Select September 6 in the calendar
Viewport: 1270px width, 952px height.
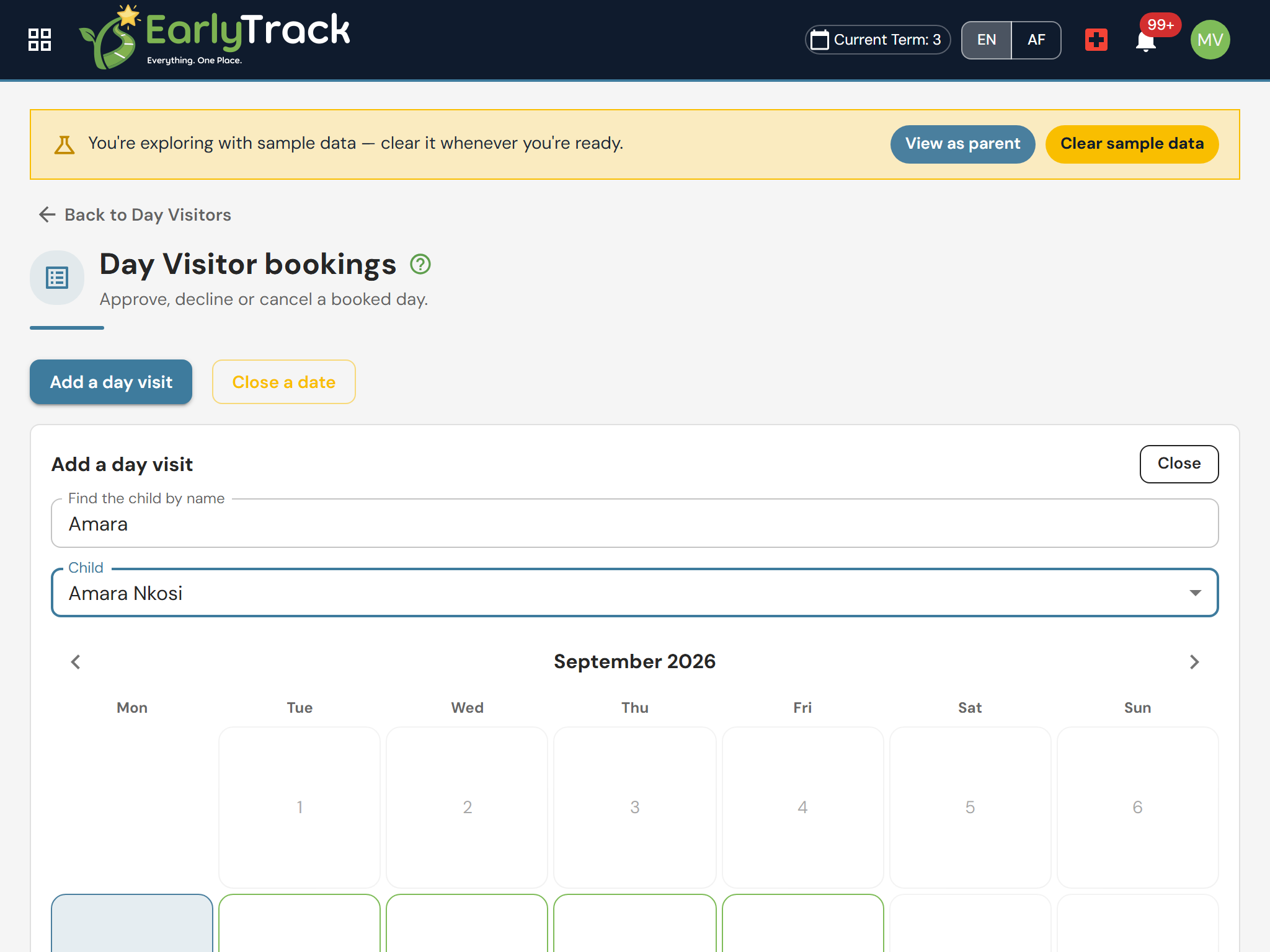tap(1137, 807)
